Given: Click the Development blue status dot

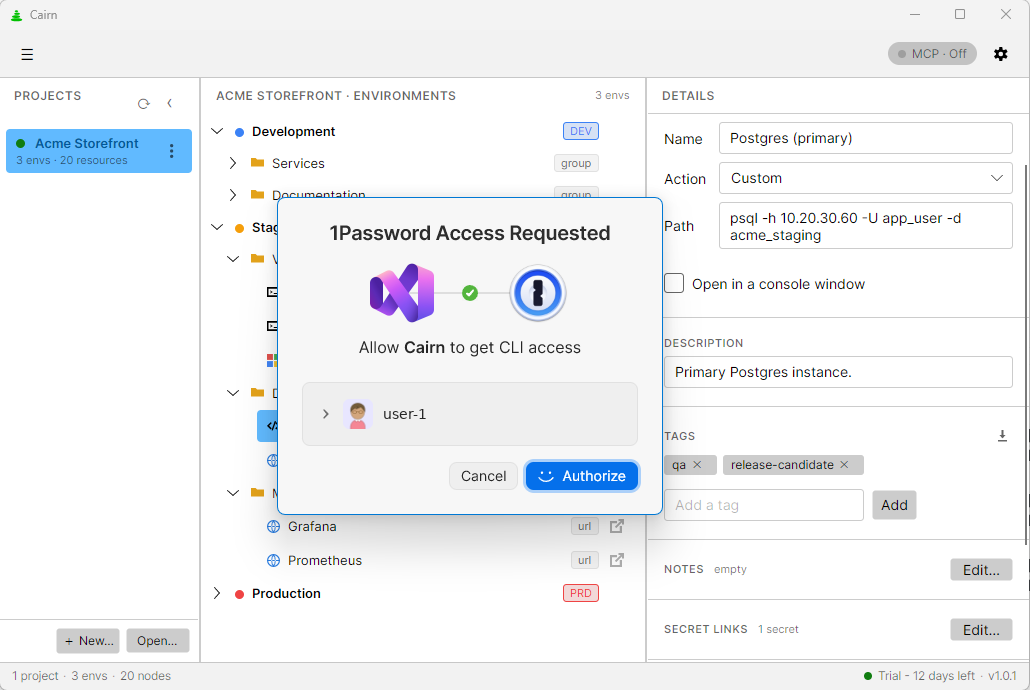Looking at the screenshot, I should click(x=239, y=132).
